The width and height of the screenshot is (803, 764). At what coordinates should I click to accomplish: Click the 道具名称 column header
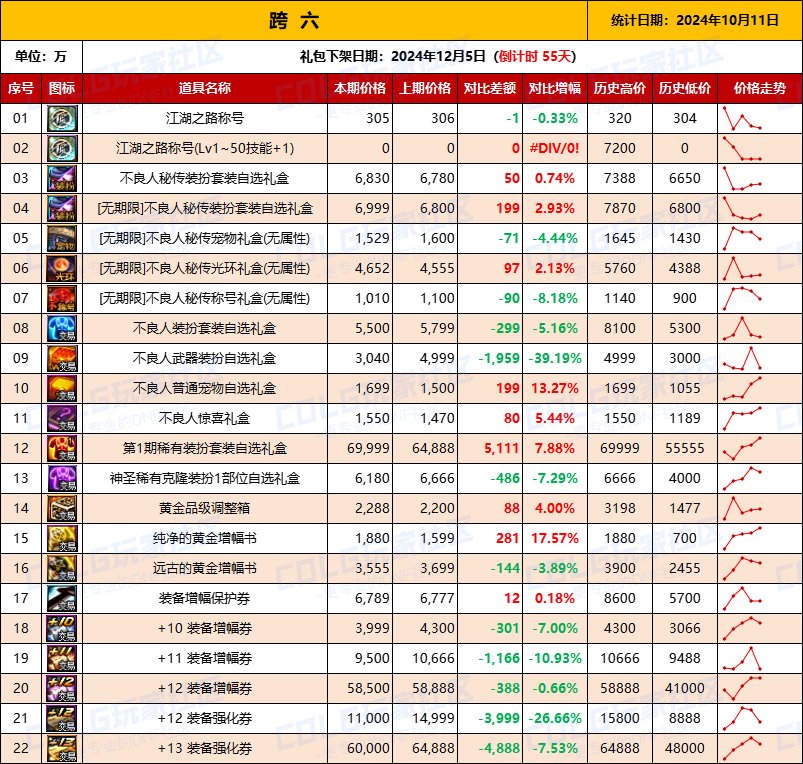click(205, 88)
